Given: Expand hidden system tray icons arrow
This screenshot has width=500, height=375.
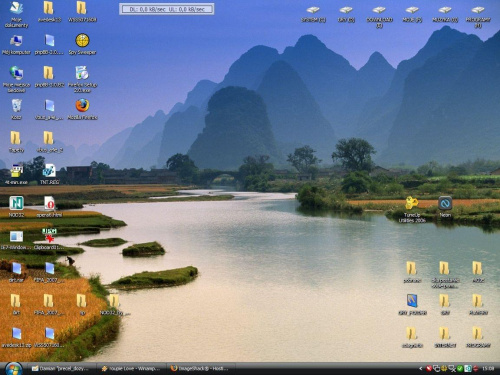Looking at the screenshot, I should pos(421,368).
